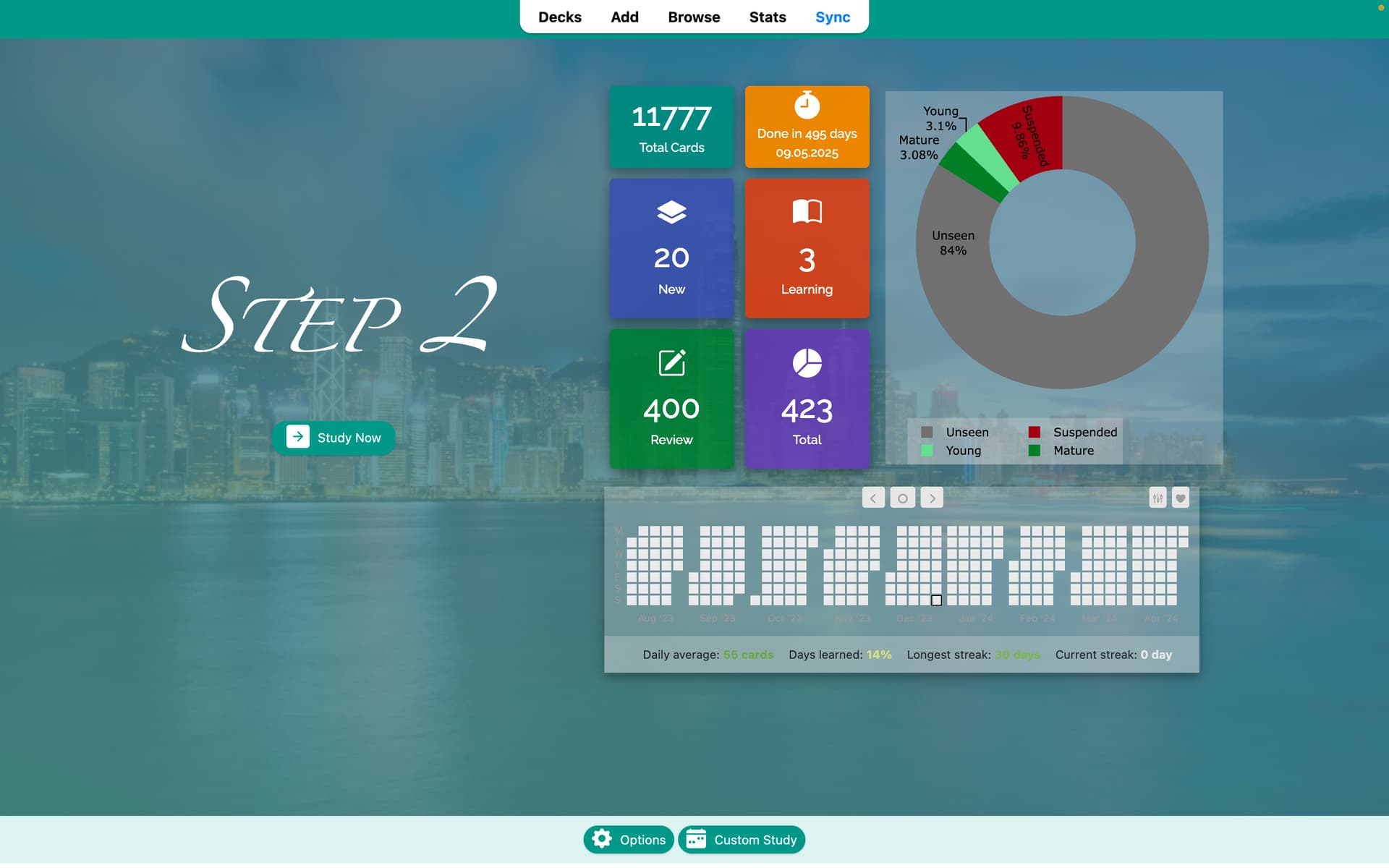Jump heatmap to today

(x=903, y=498)
